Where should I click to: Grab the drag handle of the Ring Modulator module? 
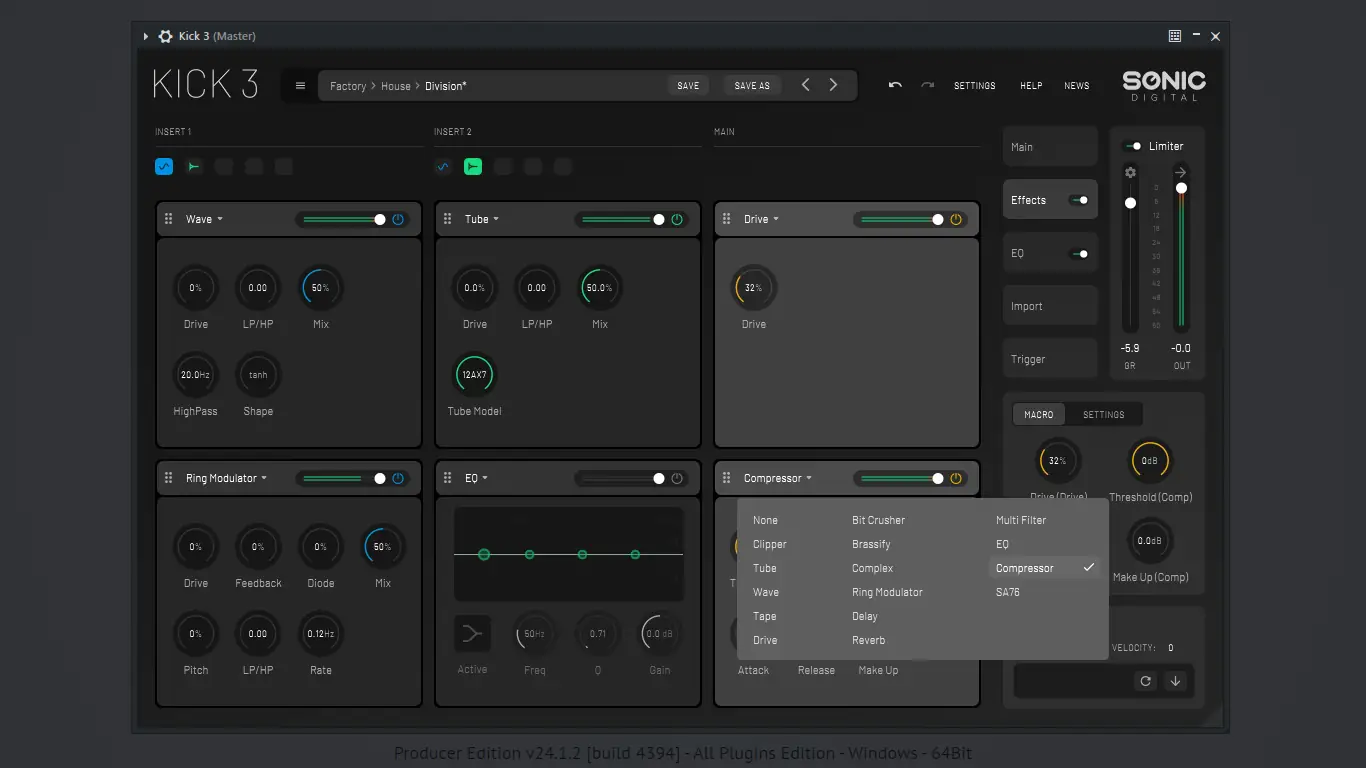(169, 478)
